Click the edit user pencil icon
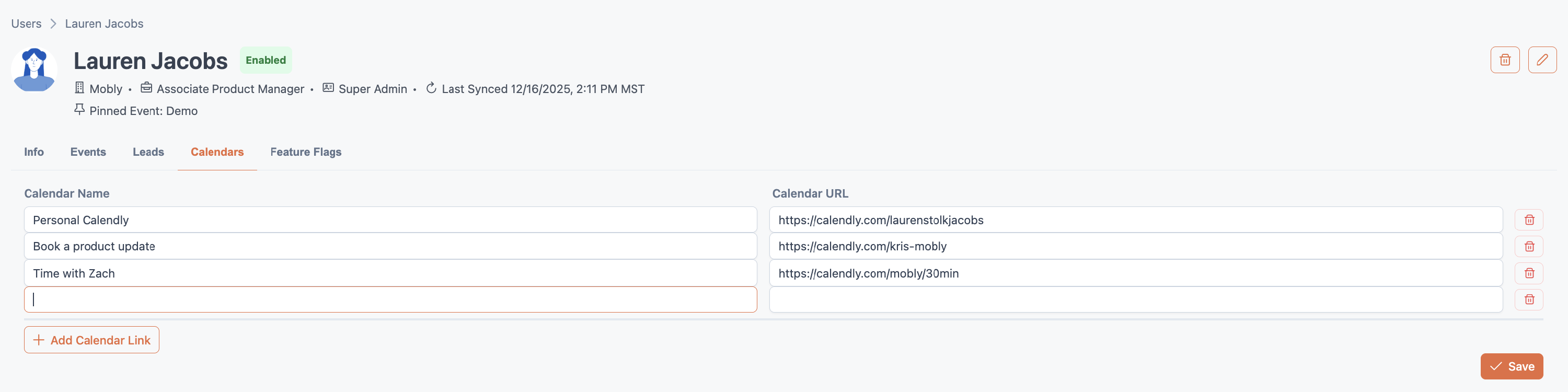 click(1542, 60)
